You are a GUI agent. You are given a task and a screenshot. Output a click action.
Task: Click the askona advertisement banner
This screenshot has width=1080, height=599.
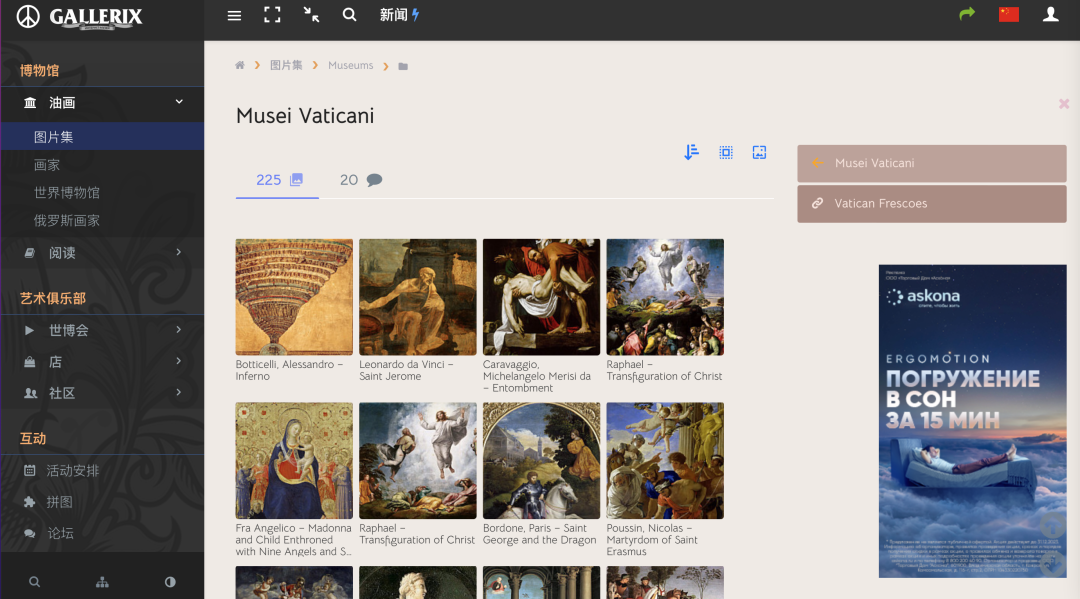point(973,421)
